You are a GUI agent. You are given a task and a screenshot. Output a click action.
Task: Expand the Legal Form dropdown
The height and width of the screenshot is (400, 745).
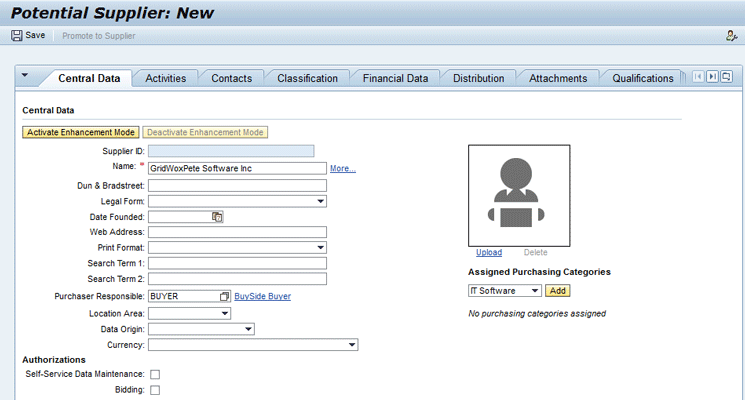click(321, 201)
